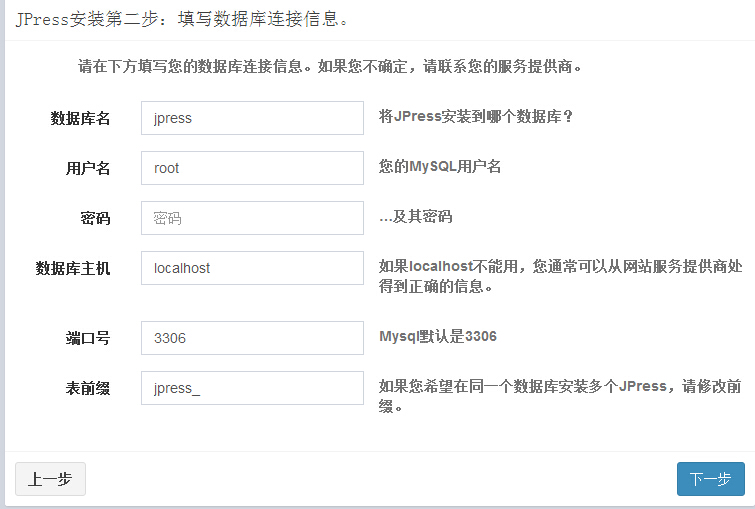This screenshot has width=755, height=509.
Task: Click the 数据库主机 label
Action: (73, 268)
